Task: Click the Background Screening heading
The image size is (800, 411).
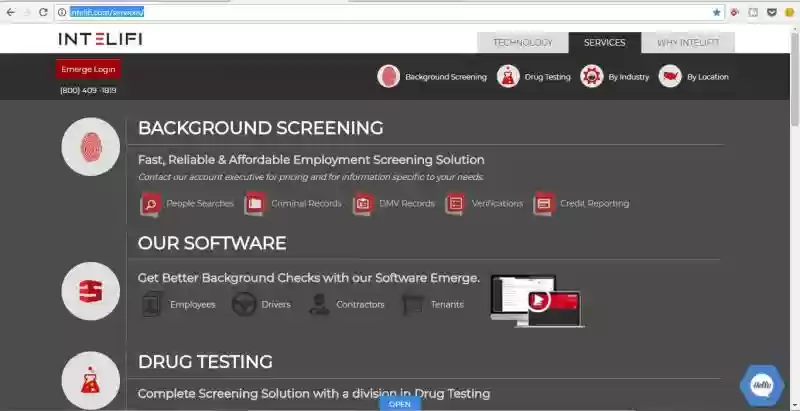Action: [261, 128]
